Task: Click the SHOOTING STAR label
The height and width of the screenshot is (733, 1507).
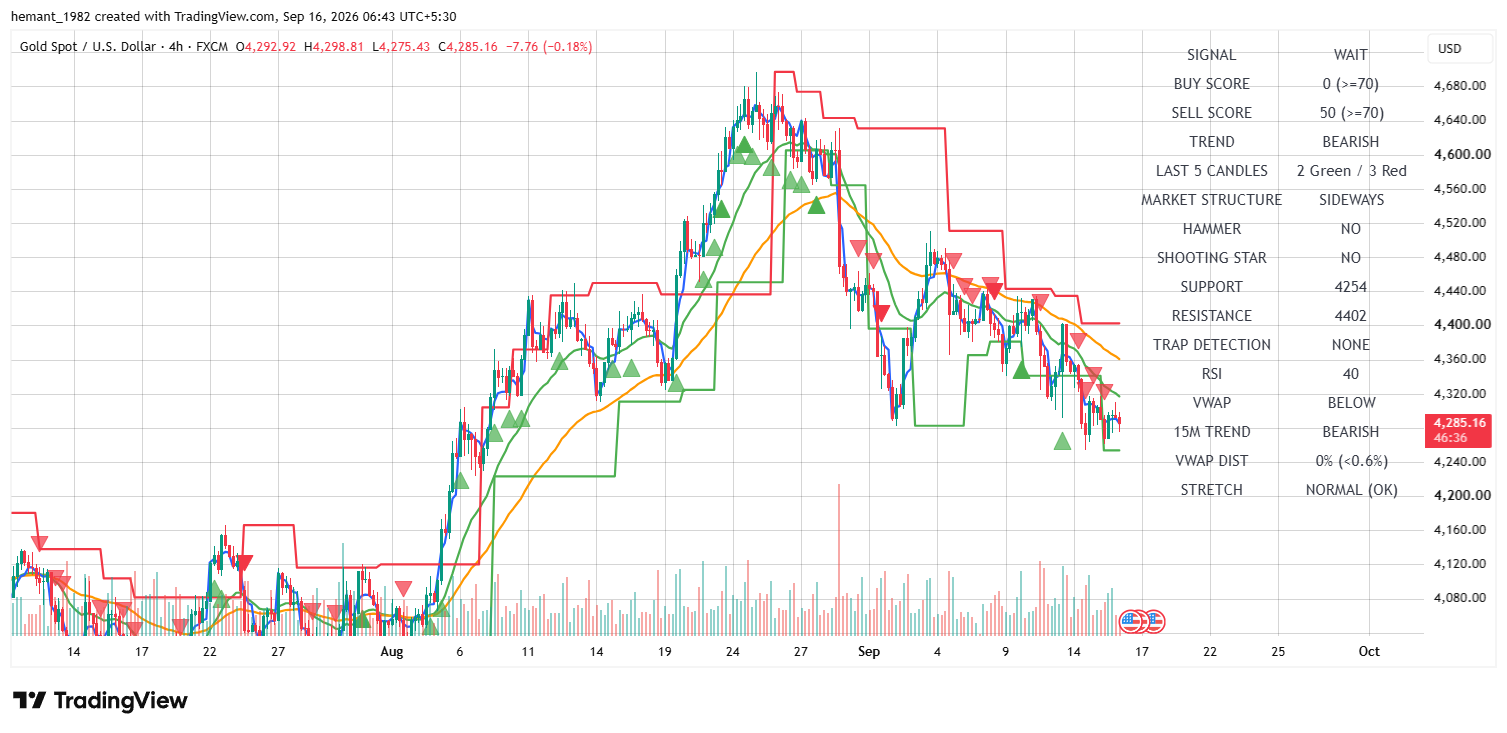Action: click(x=1212, y=258)
